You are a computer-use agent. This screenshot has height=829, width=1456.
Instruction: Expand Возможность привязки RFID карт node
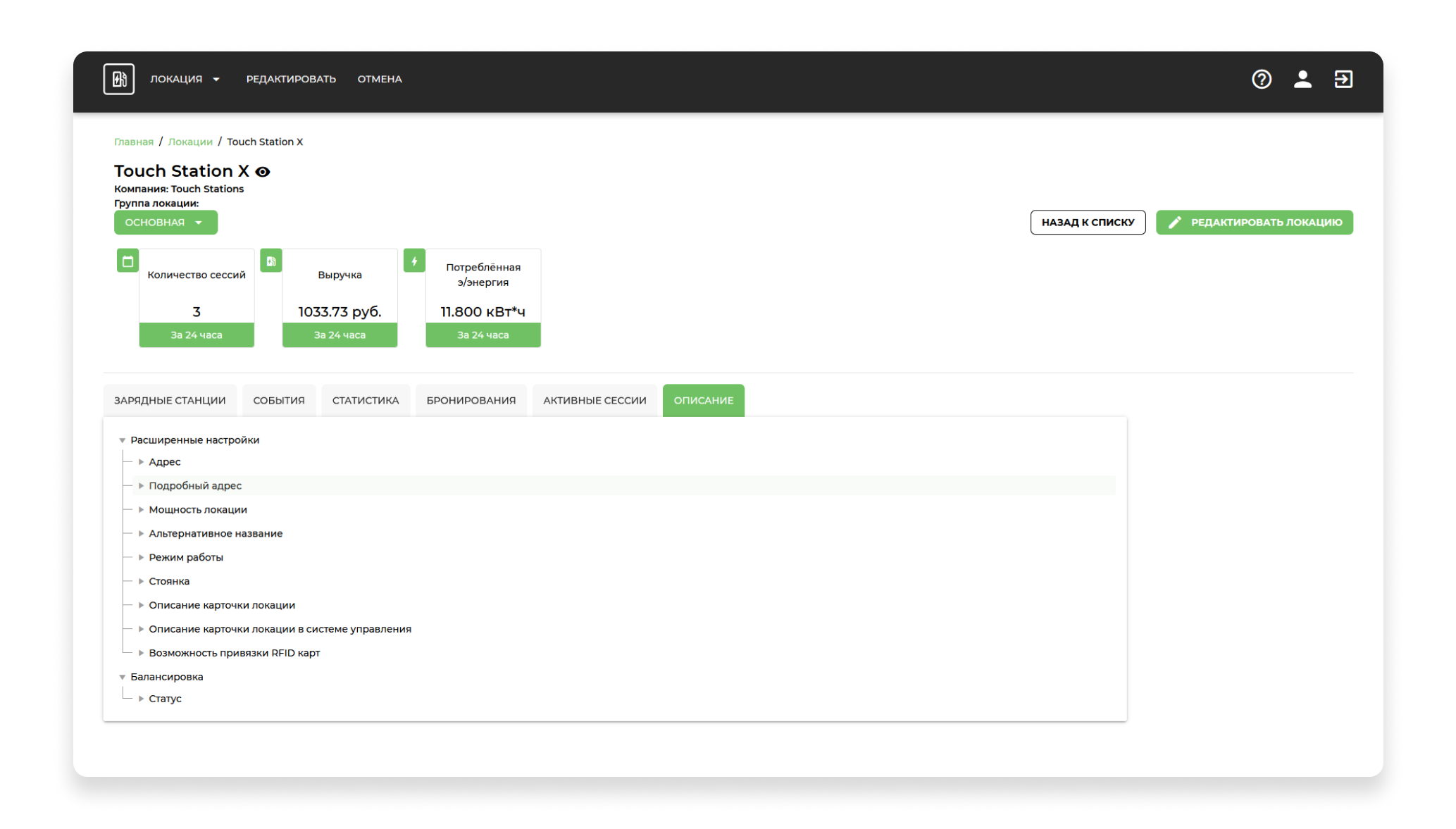tap(141, 654)
